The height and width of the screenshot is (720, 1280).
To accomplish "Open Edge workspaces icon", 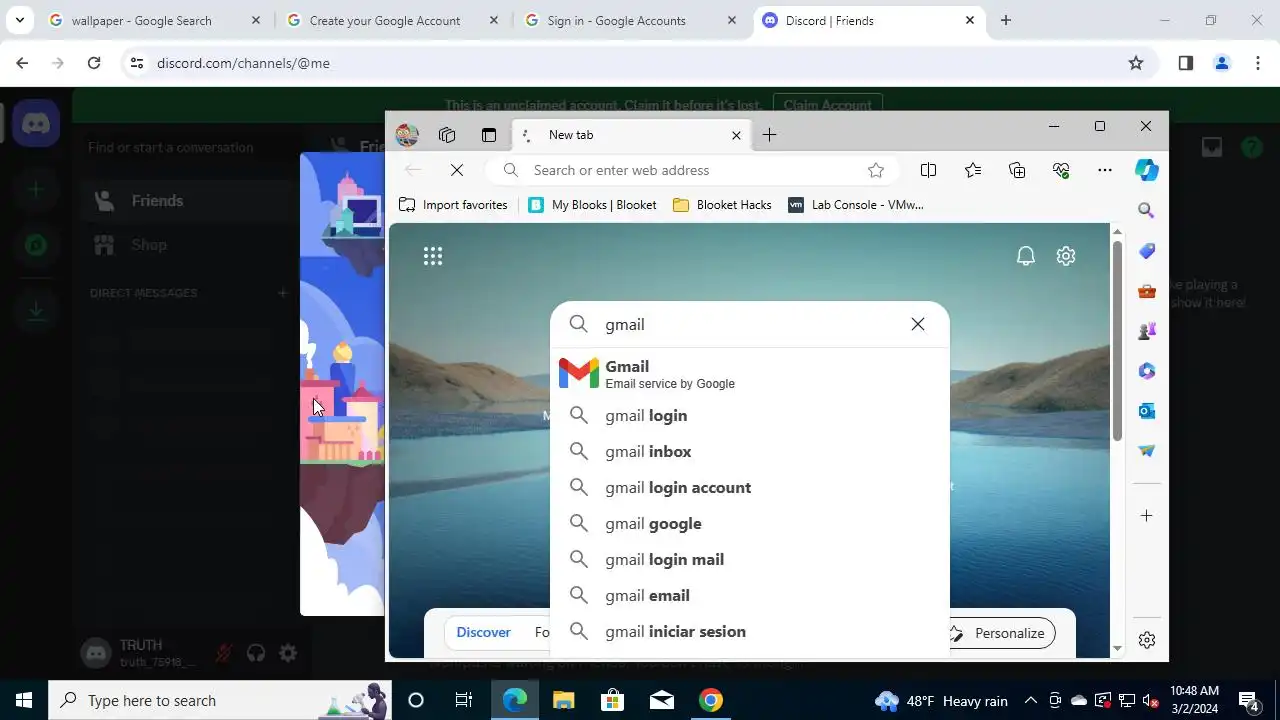I will tap(447, 135).
